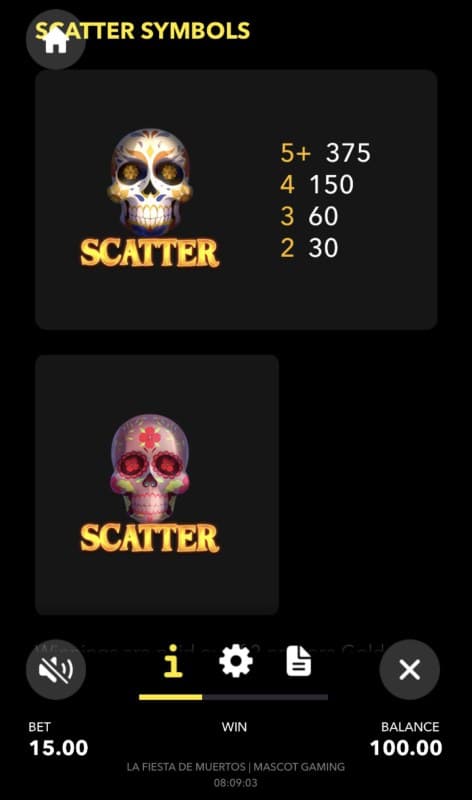This screenshot has height=800, width=472.
Task: Open the settings gear tab
Action: click(235, 661)
